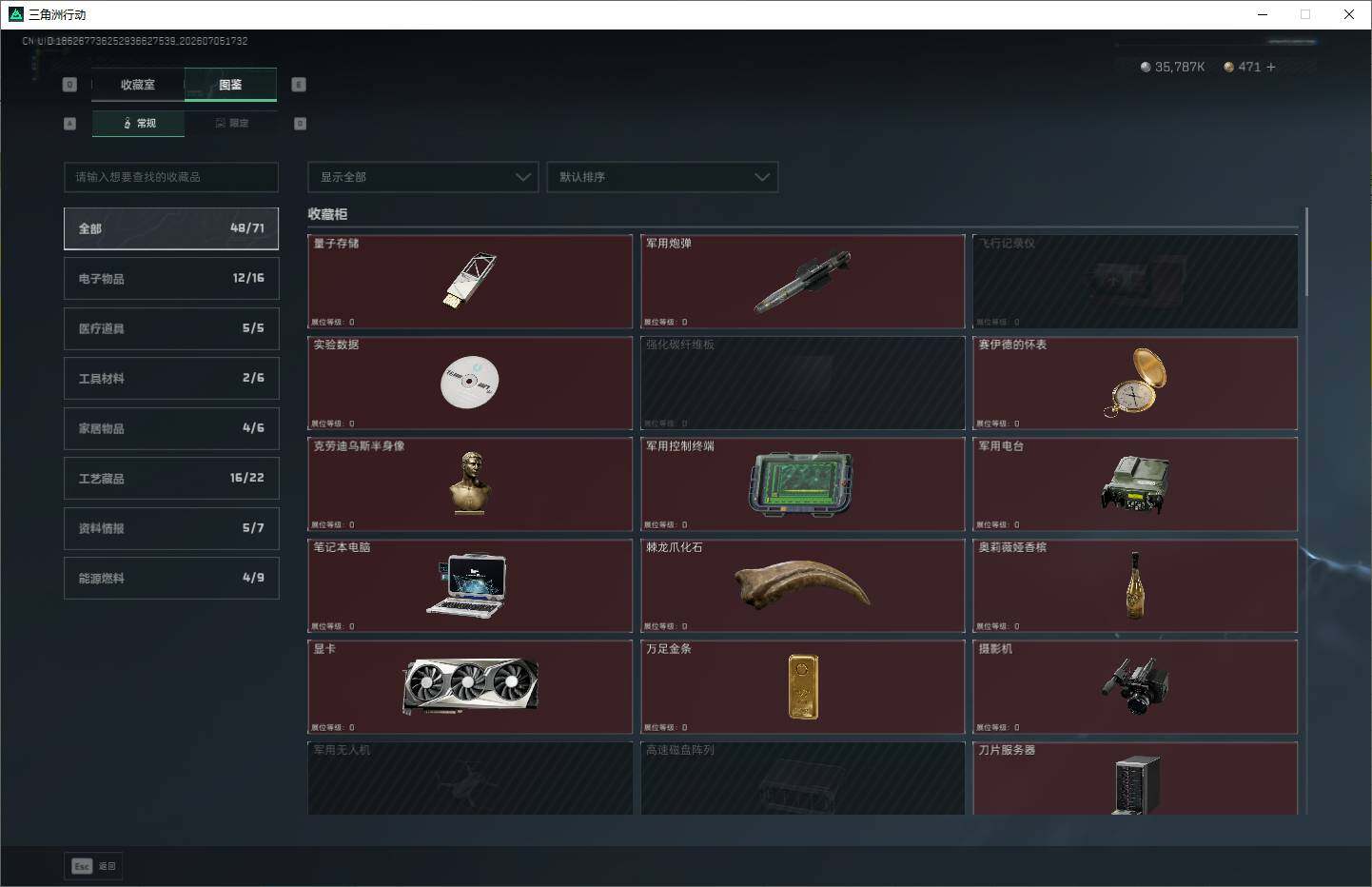Minimize the 三角洲行动 window
This screenshot has width=1372, height=887.
(x=1263, y=14)
